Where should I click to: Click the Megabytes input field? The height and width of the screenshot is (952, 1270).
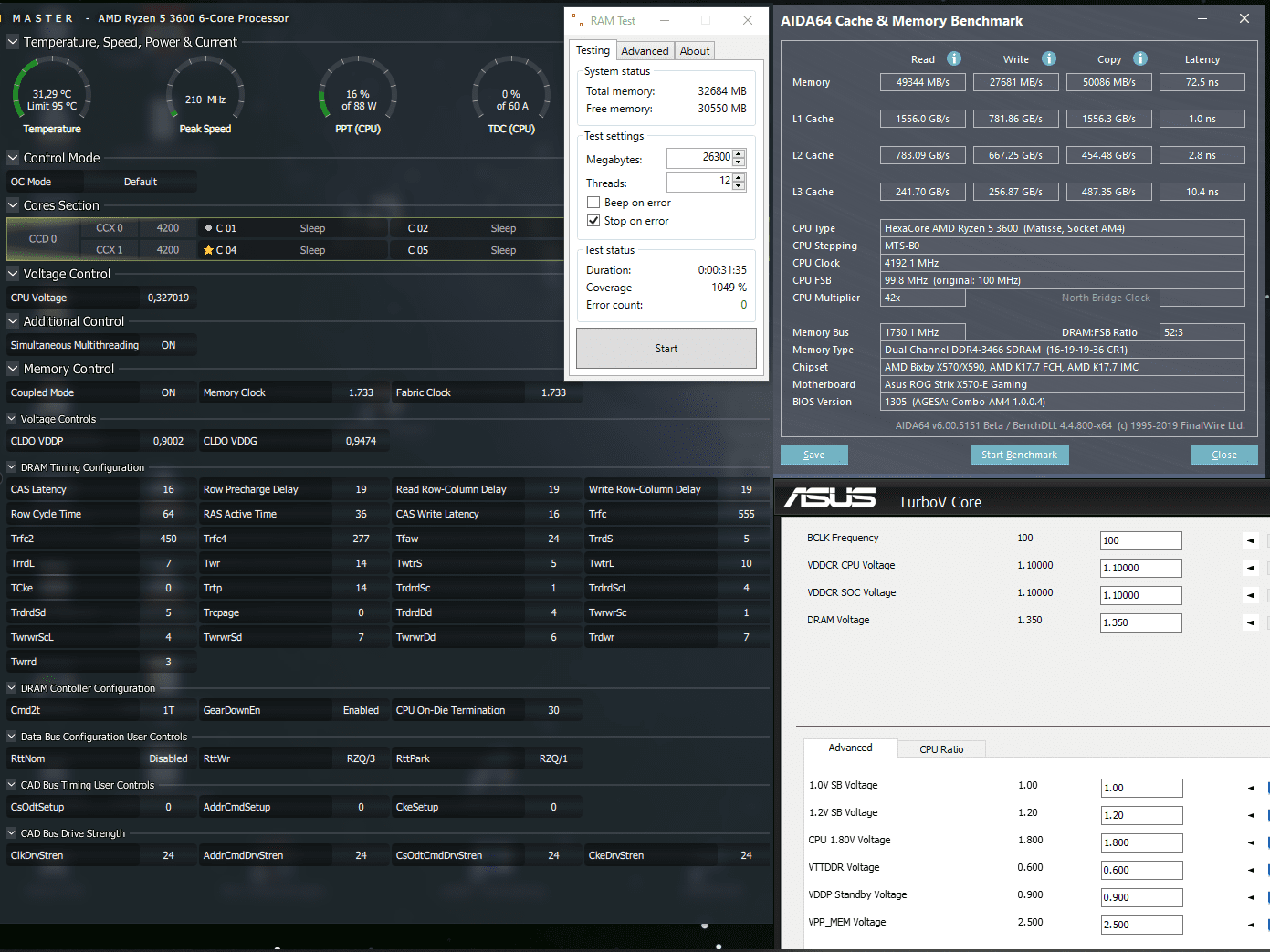pos(699,158)
